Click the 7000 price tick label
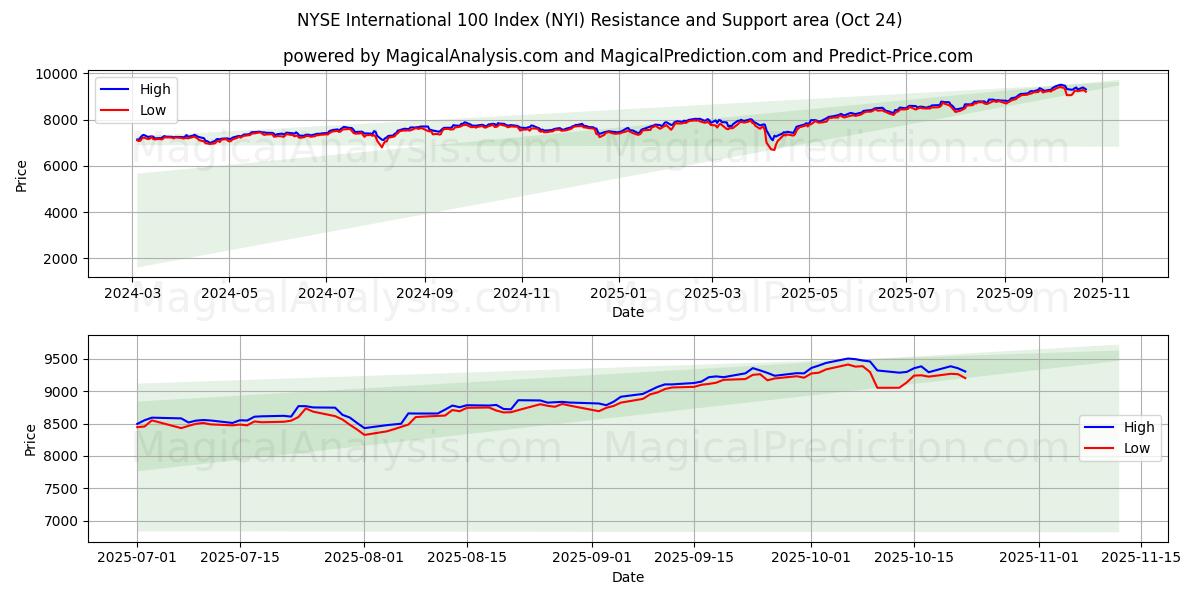 pyautogui.click(x=61, y=522)
